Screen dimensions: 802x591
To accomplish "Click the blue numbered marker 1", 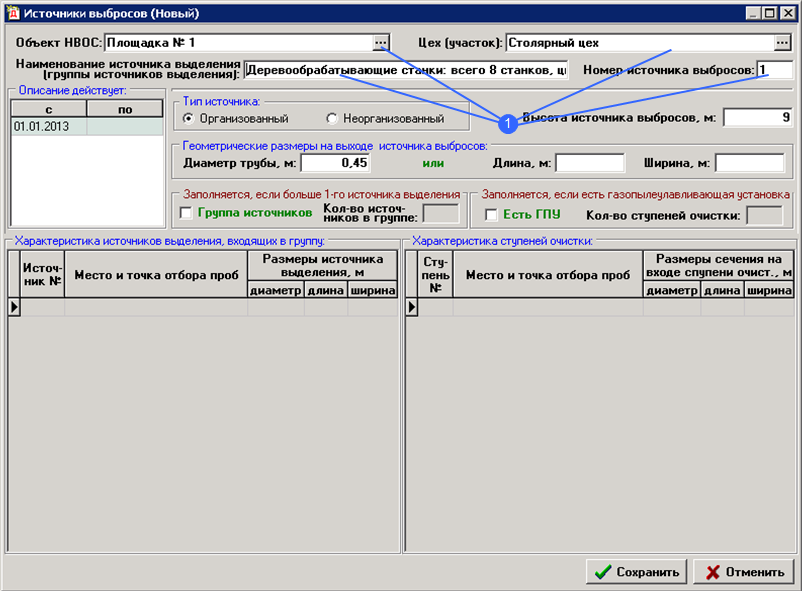I will [x=507, y=123].
